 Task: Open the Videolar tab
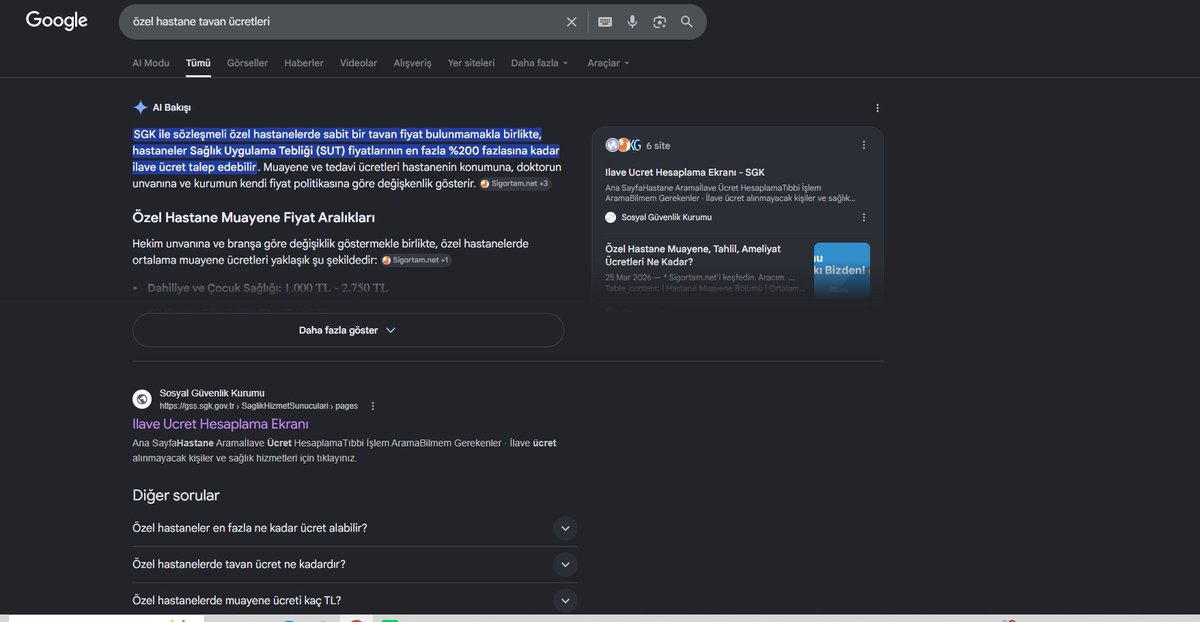pyautogui.click(x=359, y=63)
